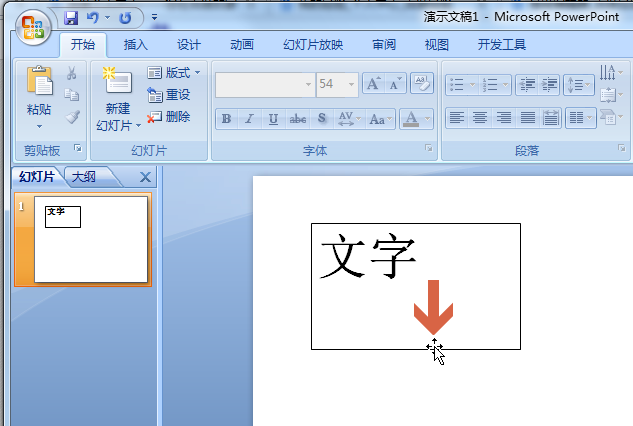Switch to the 幻灯片 pane tab
The height and width of the screenshot is (426, 633).
(37, 177)
